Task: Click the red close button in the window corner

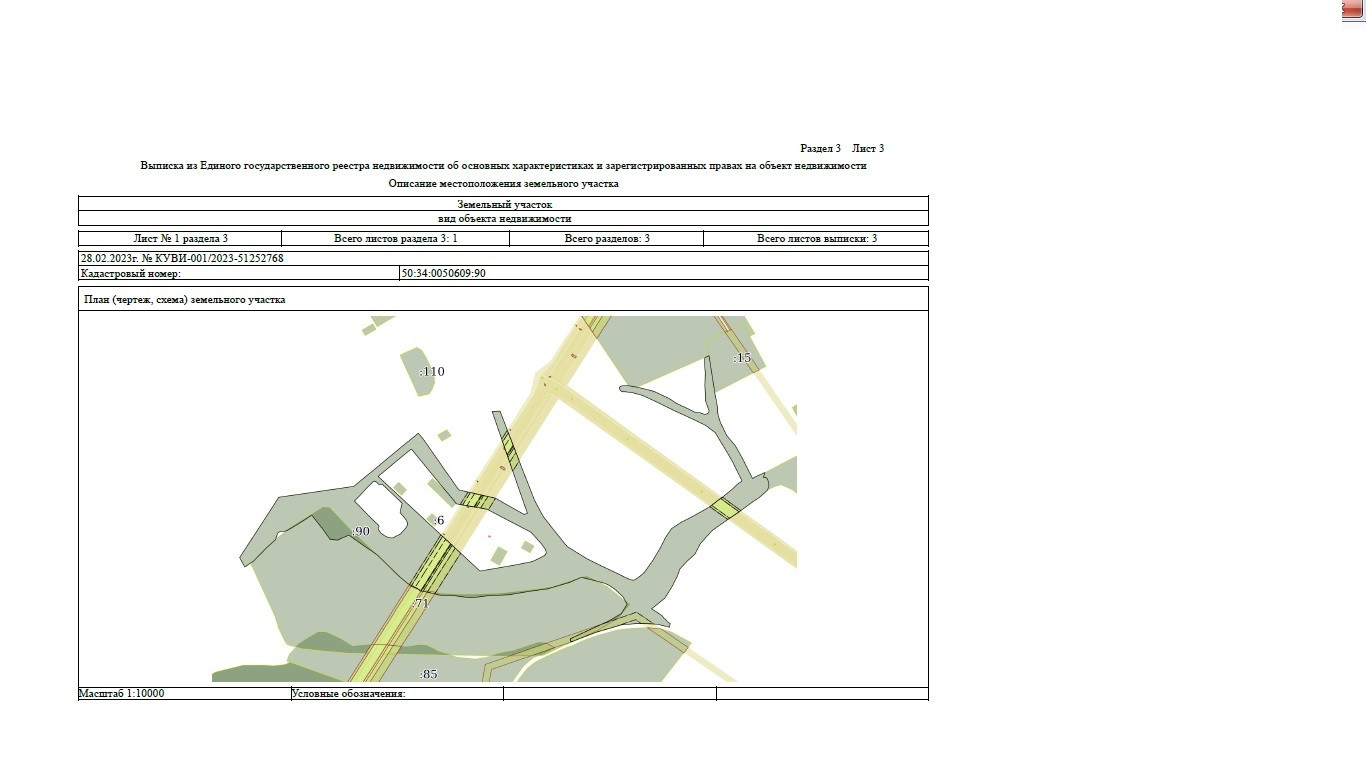Action: point(1353,8)
